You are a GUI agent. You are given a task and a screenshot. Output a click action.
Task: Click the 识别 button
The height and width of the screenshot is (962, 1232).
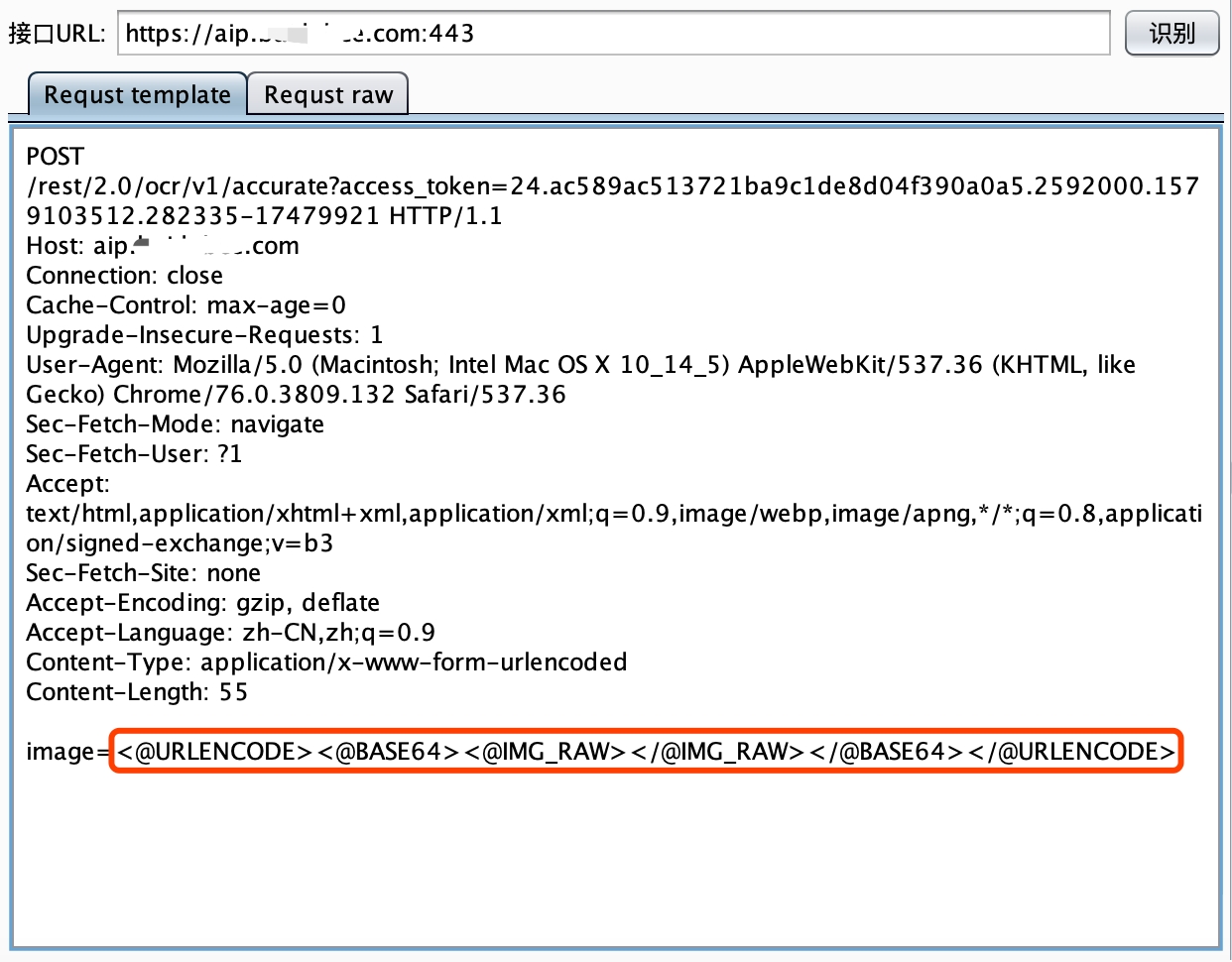click(1171, 34)
